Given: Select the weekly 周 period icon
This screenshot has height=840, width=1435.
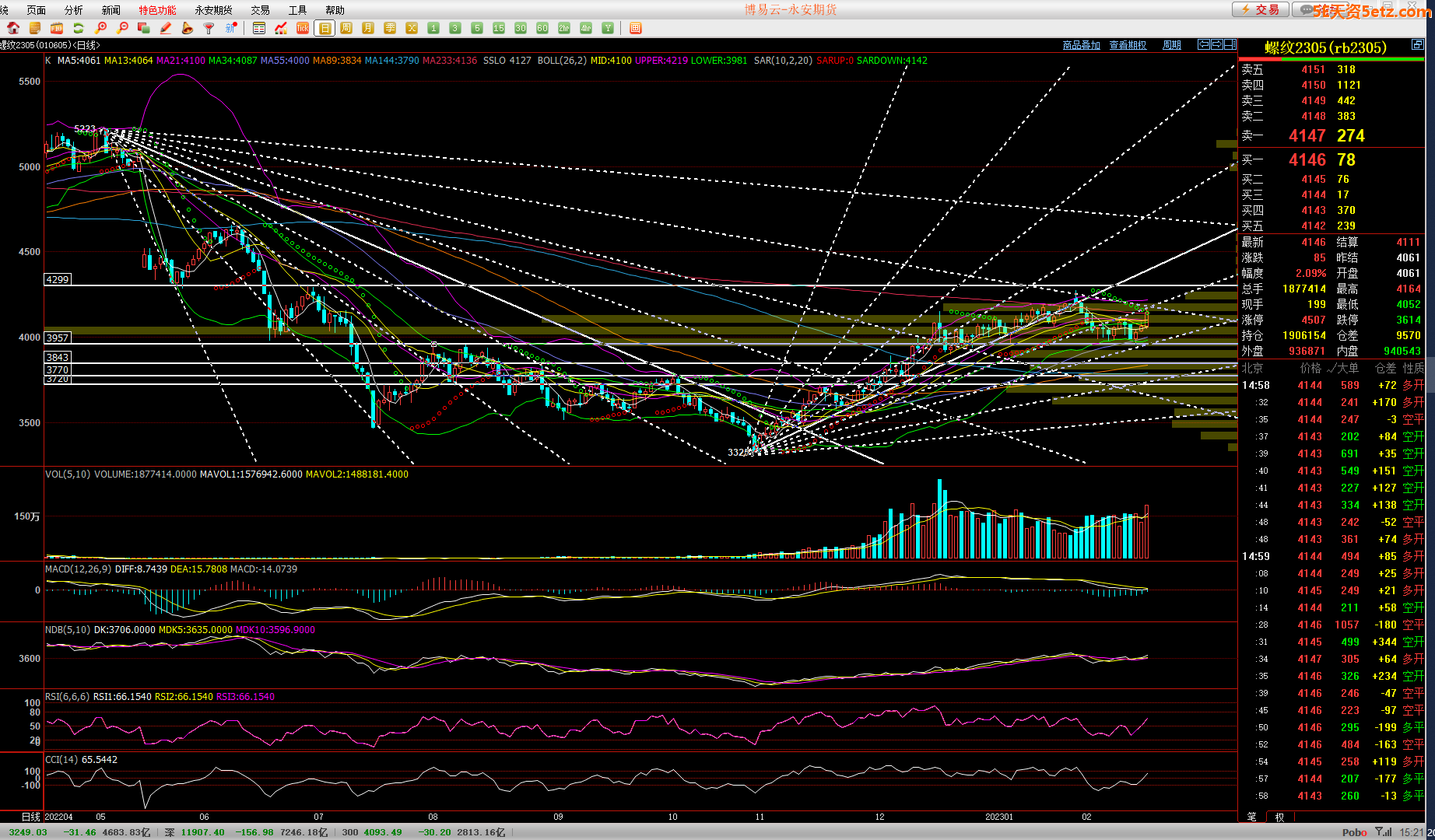Looking at the screenshot, I should [x=346, y=28].
